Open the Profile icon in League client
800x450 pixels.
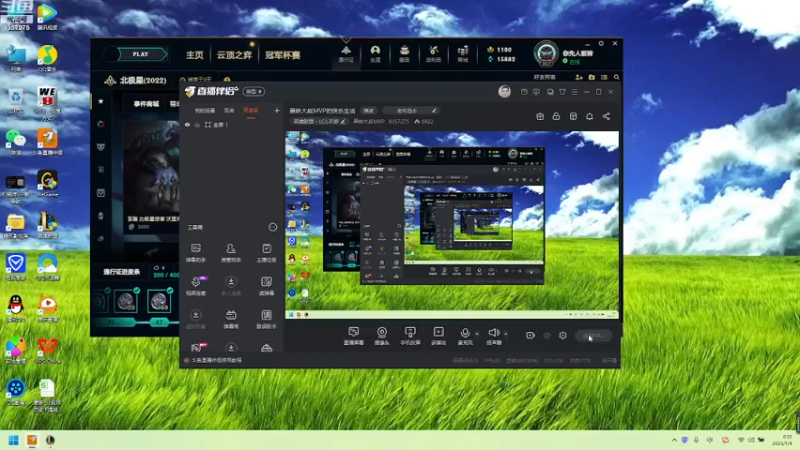point(375,54)
